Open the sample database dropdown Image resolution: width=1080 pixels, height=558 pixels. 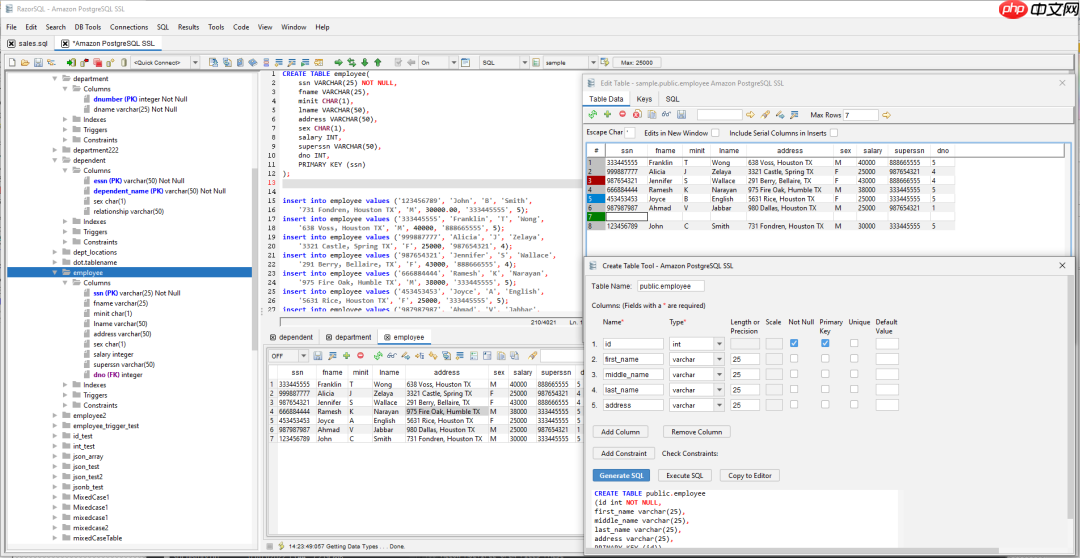[592, 62]
